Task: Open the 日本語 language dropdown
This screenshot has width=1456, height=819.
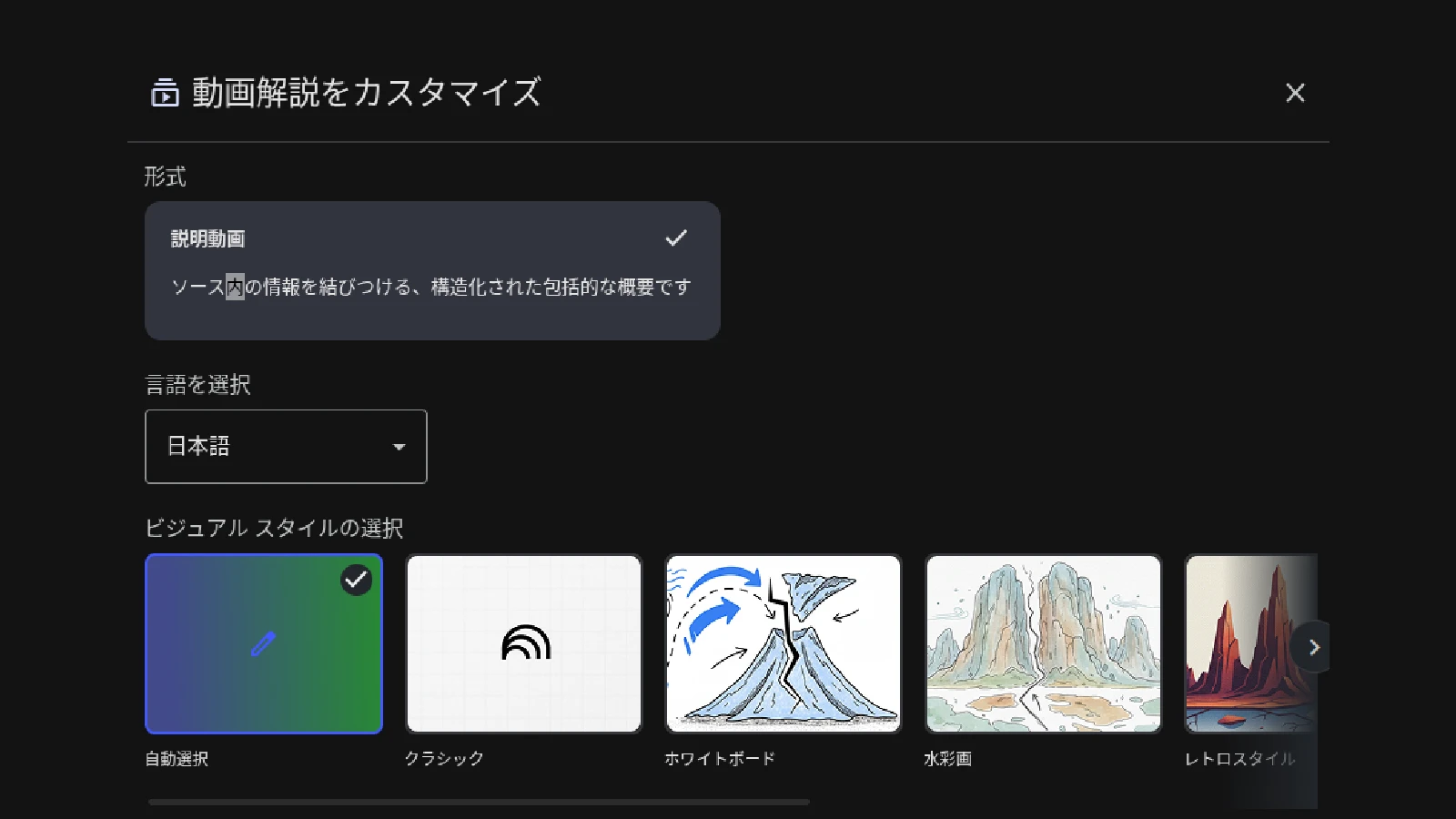Action: [x=285, y=446]
